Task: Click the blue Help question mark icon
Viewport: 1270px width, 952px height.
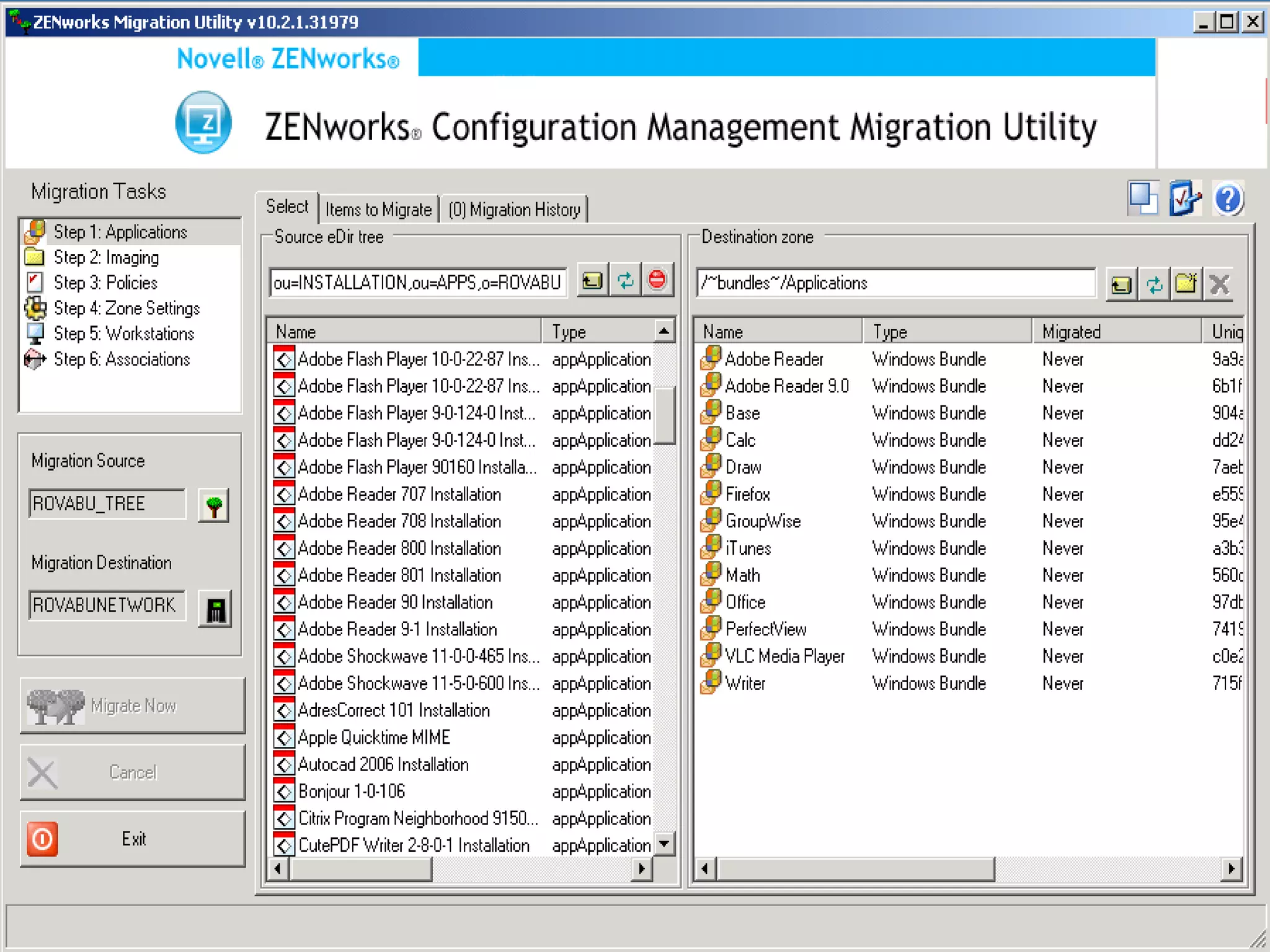Action: (1228, 199)
